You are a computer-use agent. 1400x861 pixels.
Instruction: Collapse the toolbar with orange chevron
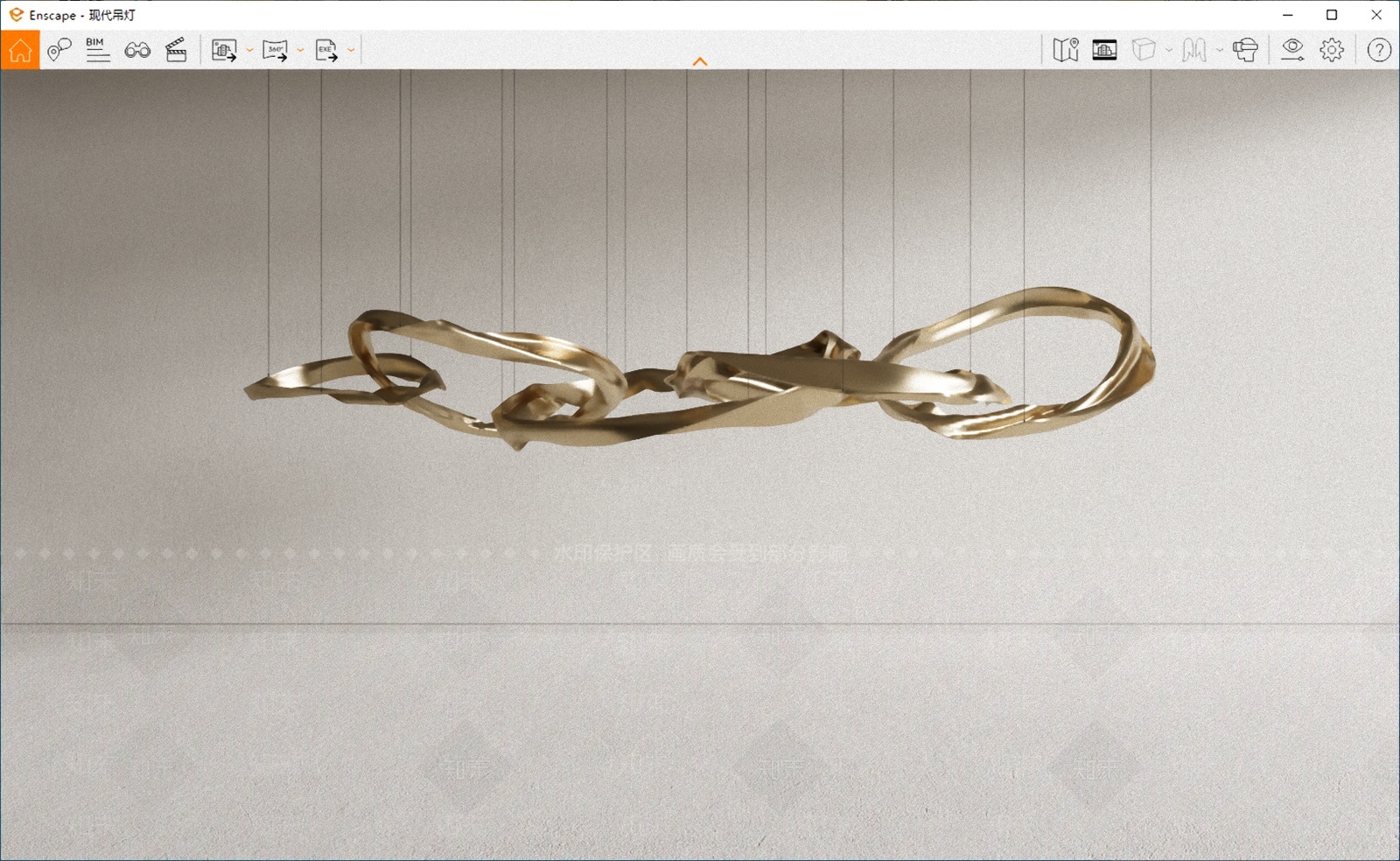pyautogui.click(x=700, y=61)
